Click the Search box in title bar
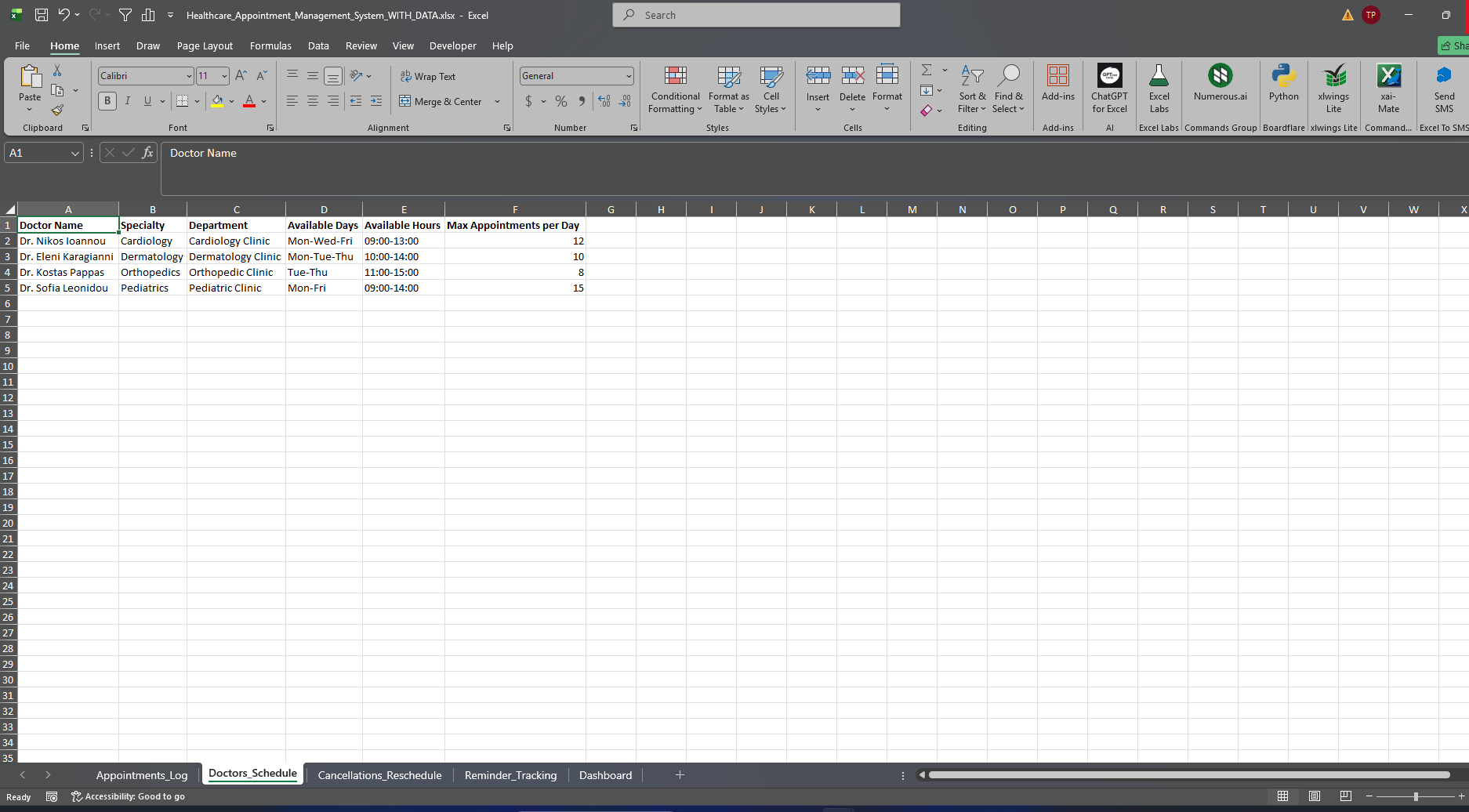 pos(756,15)
